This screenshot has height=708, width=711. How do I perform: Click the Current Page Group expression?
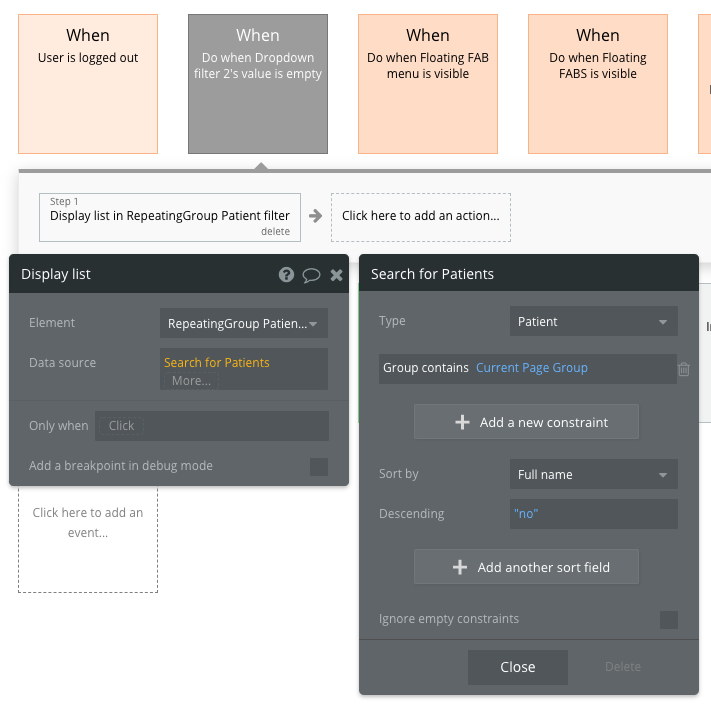[532, 368]
